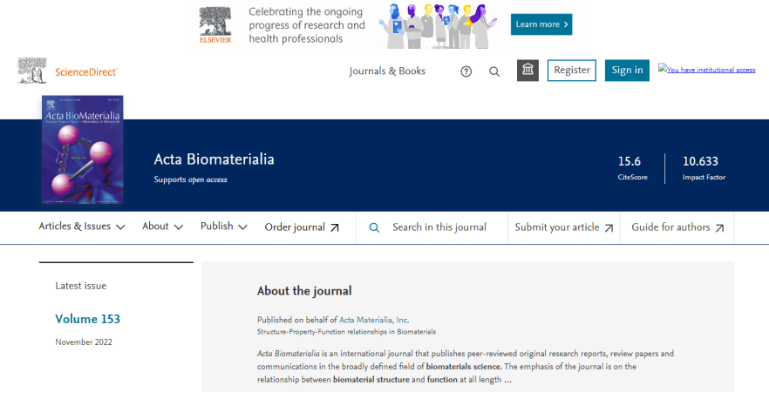769x393 pixels.
Task: Click Submit your article
Action: (x=564, y=228)
